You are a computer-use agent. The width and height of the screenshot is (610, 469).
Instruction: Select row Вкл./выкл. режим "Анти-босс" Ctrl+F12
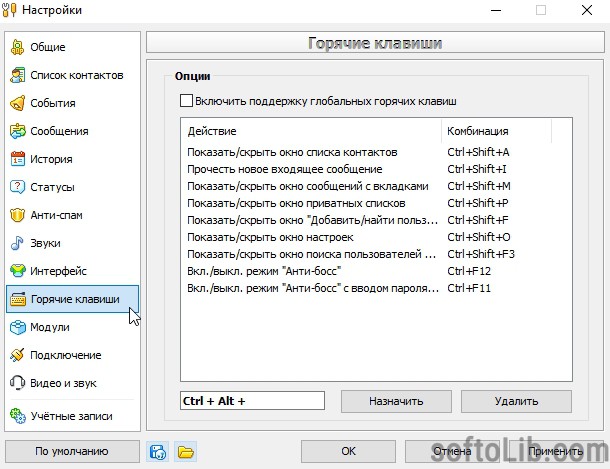376,271
